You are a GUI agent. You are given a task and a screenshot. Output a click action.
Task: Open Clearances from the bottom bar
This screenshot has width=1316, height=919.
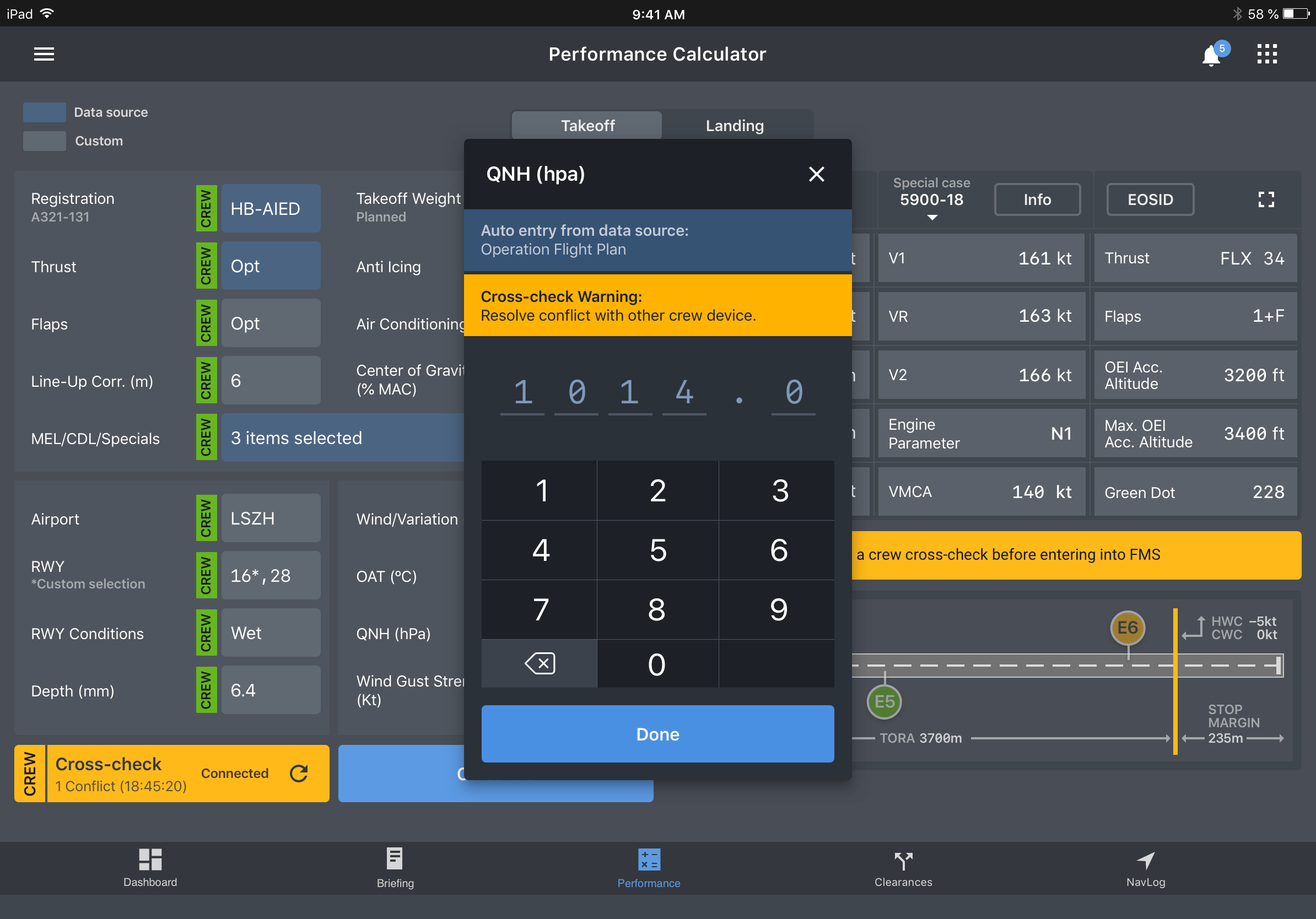click(903, 867)
